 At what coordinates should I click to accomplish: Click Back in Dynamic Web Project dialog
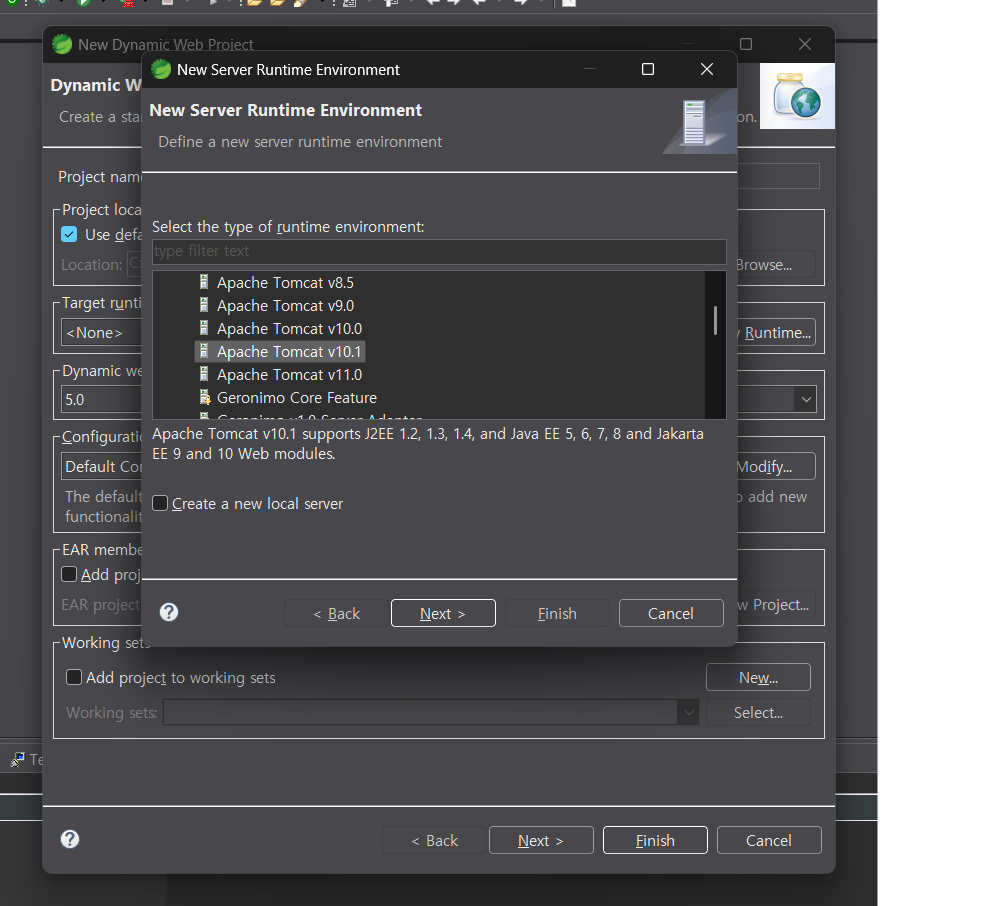(x=434, y=840)
